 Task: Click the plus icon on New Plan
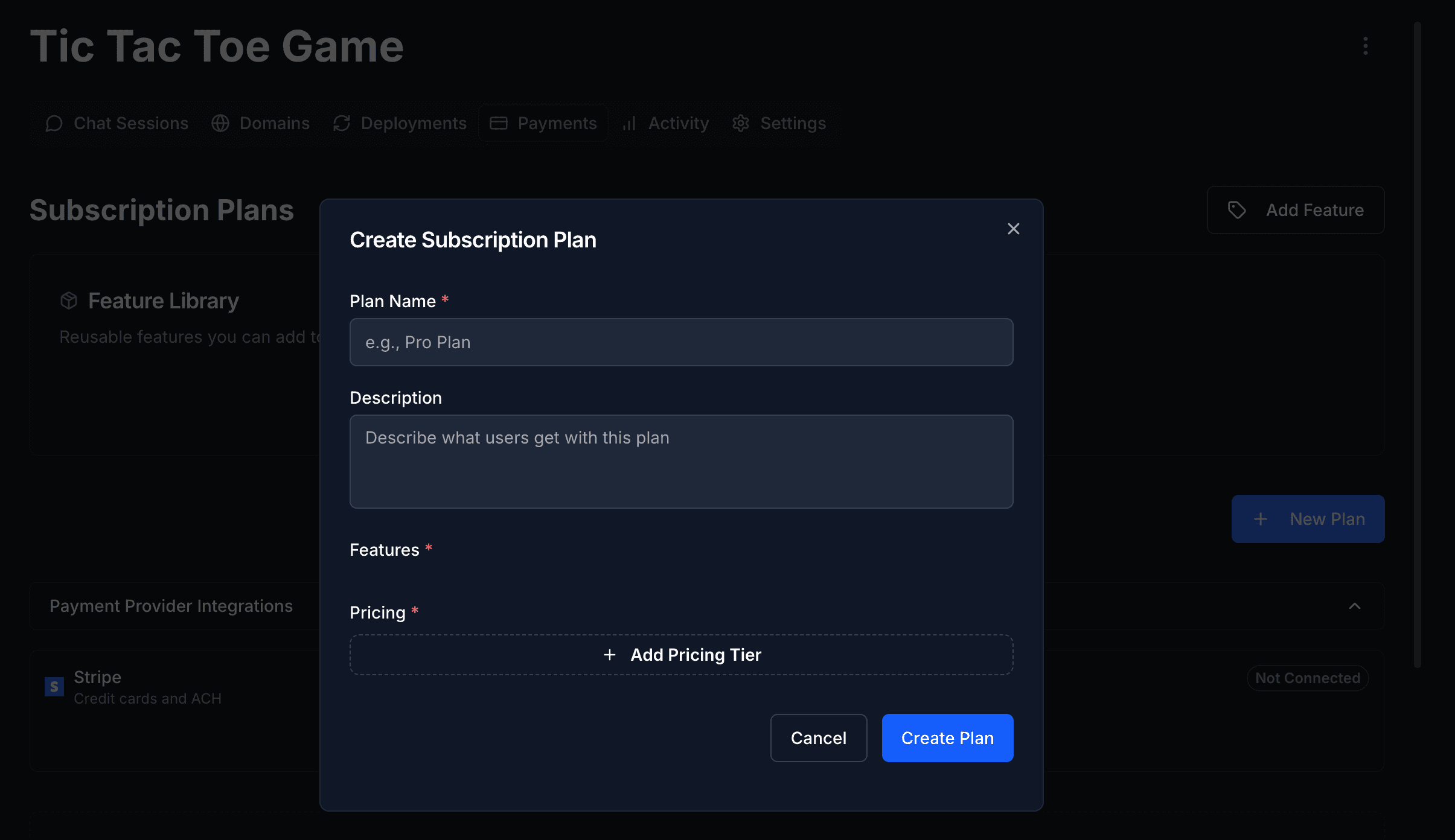coord(1260,519)
